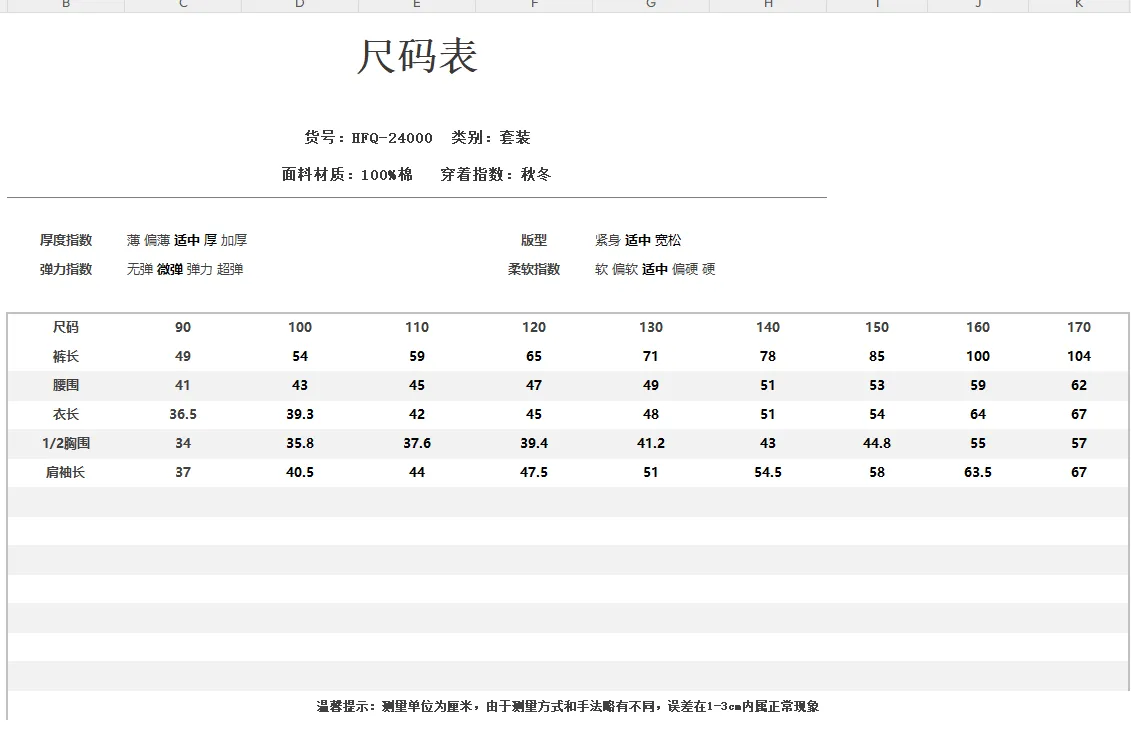This screenshot has width=1131, height=747.
Task: Select the cell containing 63.5
Action: coord(978,472)
